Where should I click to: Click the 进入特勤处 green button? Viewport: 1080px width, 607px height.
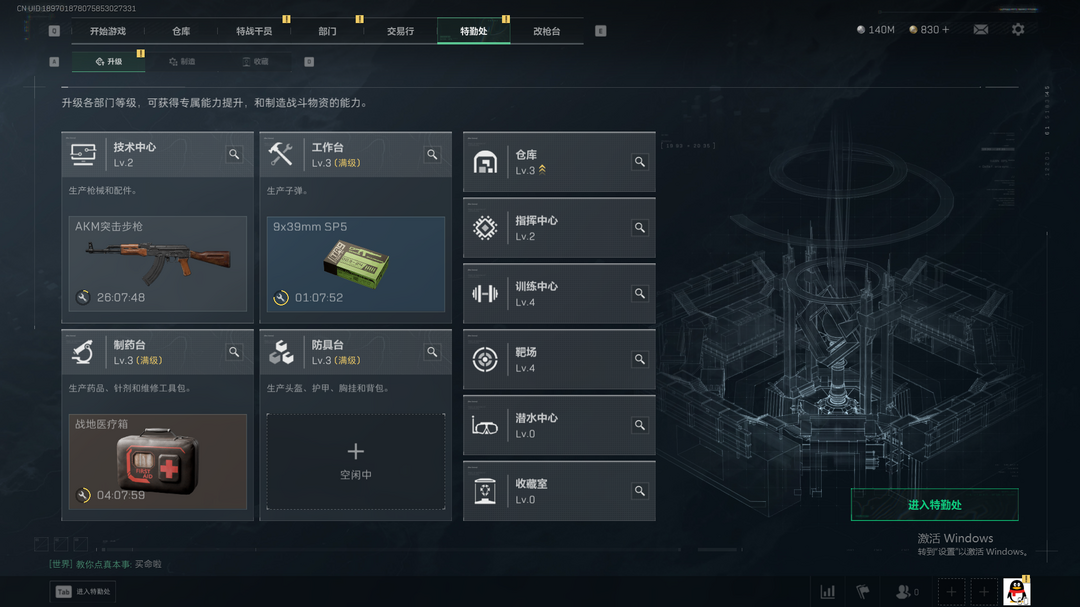pos(935,504)
